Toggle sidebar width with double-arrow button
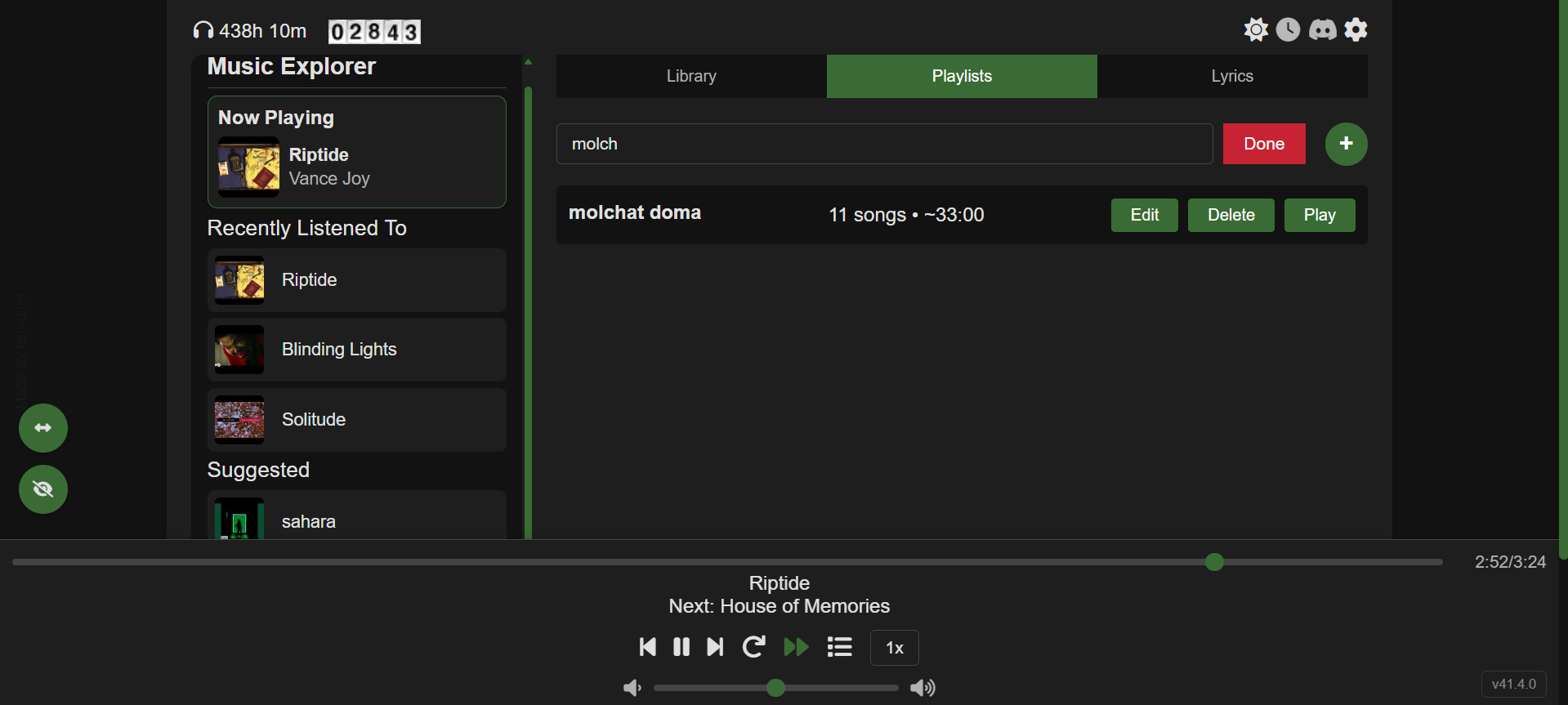 [x=43, y=428]
